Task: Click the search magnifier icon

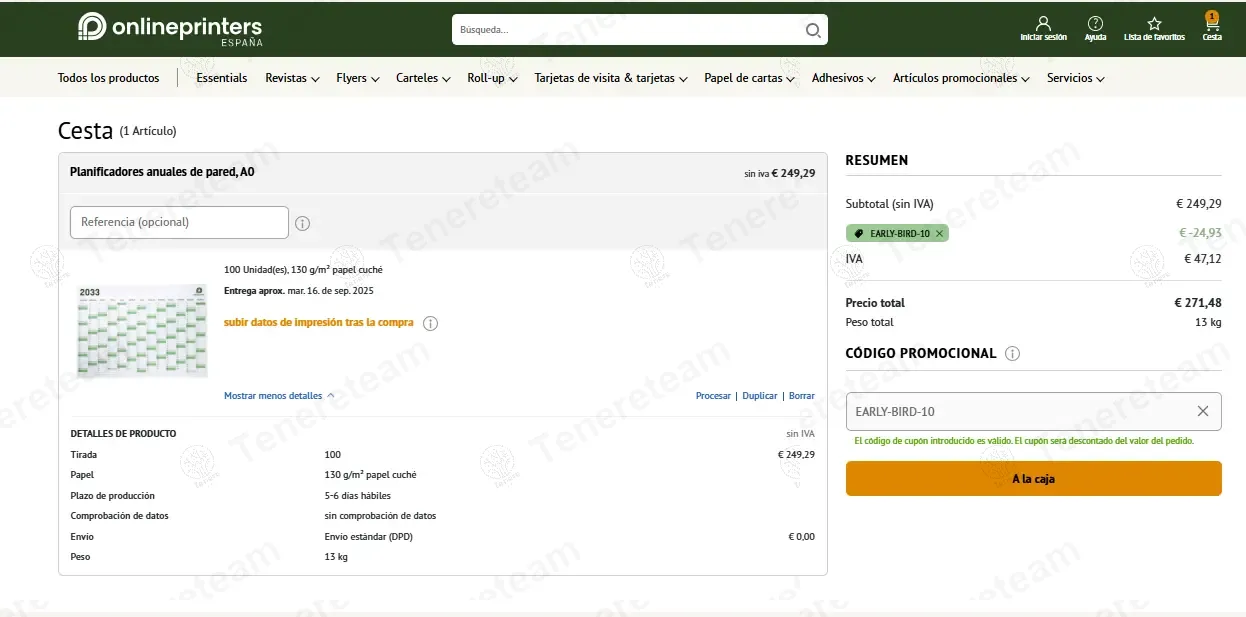Action: point(814,30)
